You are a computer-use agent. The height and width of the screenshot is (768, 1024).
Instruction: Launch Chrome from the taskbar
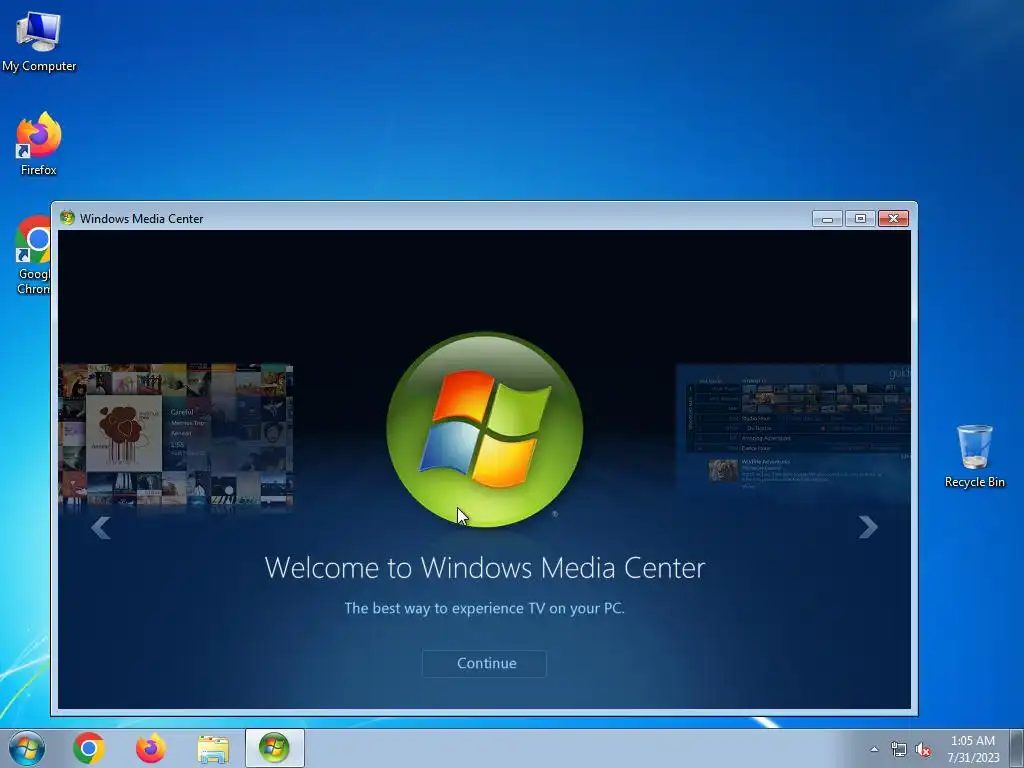(89, 748)
